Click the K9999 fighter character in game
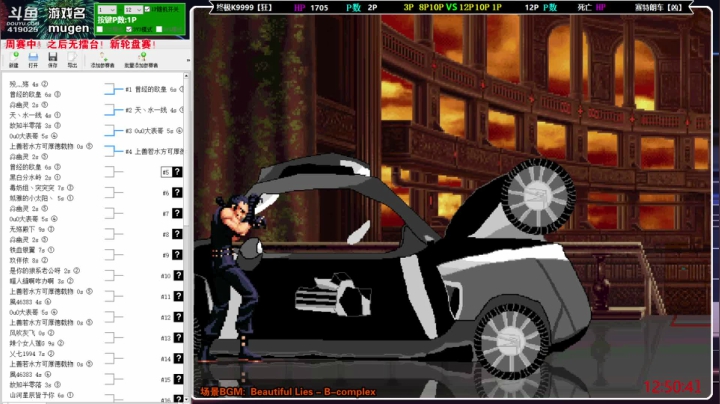This screenshot has height=404, width=720. coord(234,278)
